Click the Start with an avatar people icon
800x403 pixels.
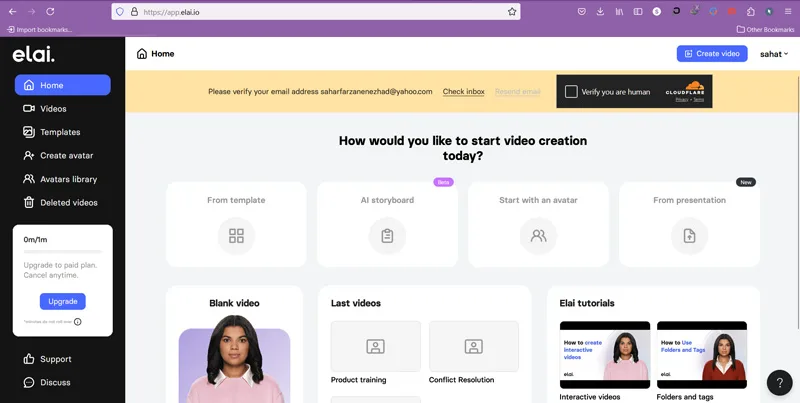538,236
